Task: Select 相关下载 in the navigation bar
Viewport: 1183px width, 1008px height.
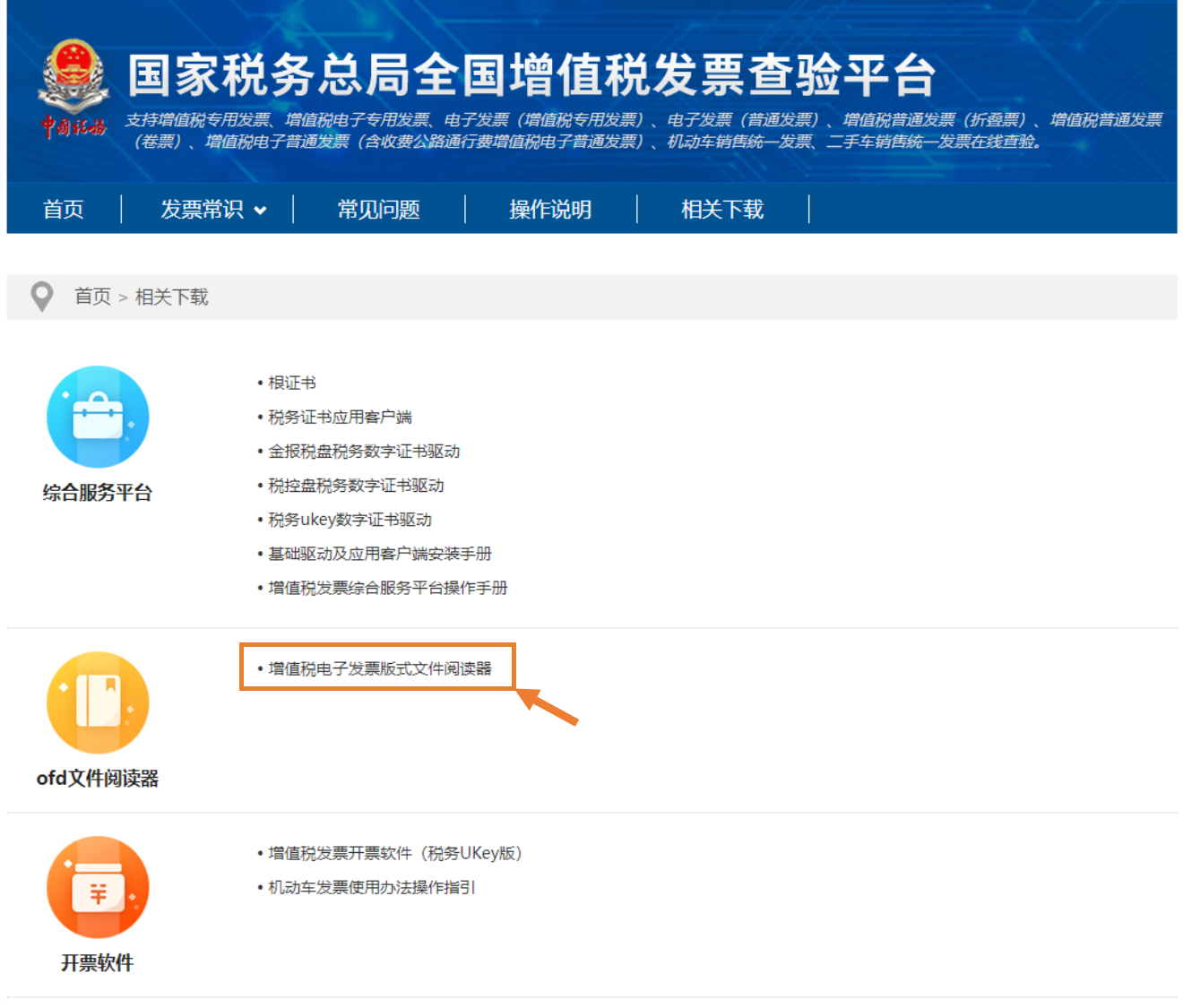Action: click(x=722, y=210)
